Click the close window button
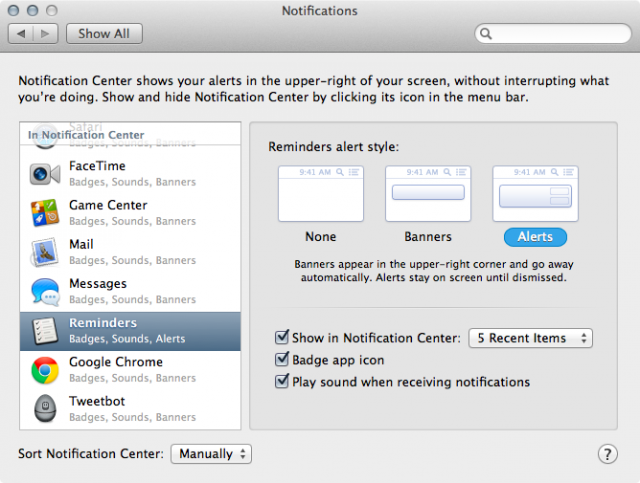The image size is (640, 483). 13,10
